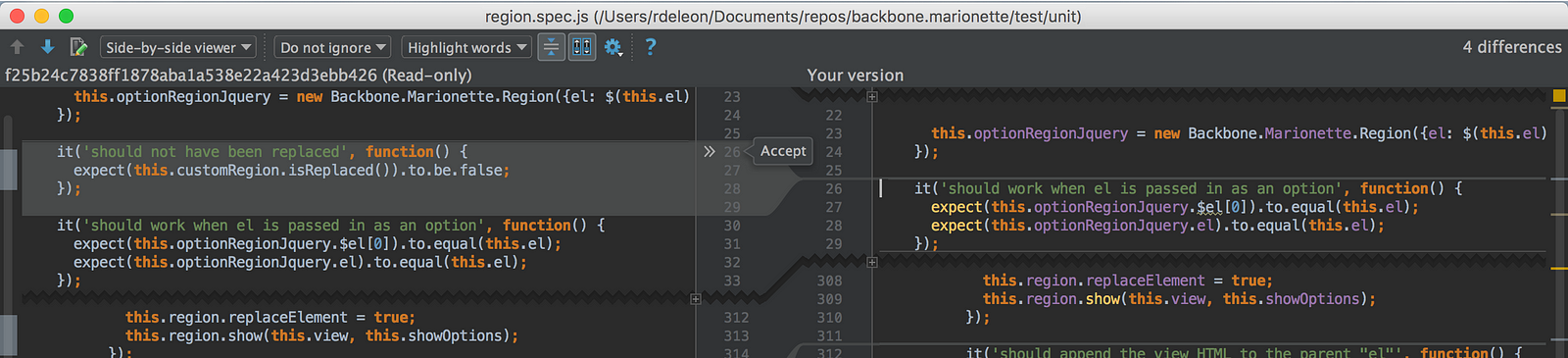Screen dimensions: 1568x358
Task: Click the 4 differences label
Action: (x=1512, y=47)
